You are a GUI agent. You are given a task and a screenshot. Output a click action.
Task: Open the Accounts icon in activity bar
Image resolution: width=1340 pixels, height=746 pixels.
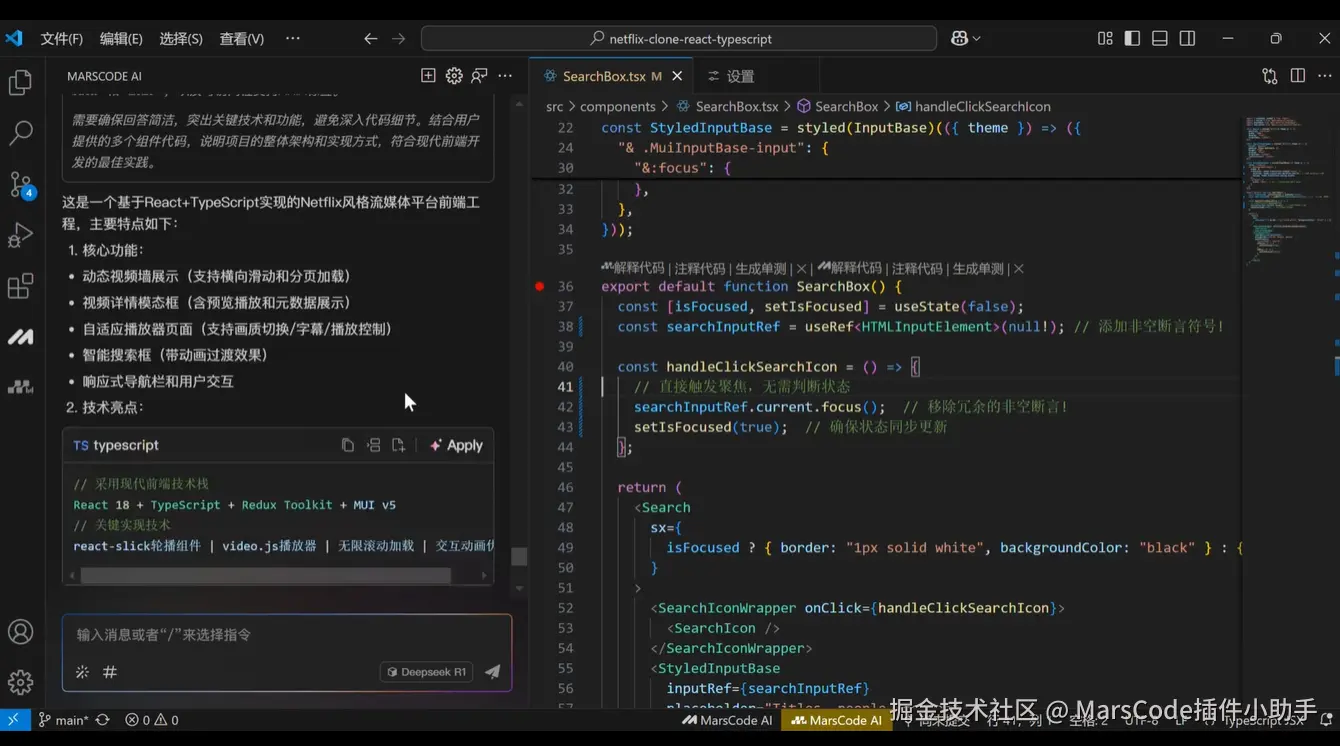21,632
